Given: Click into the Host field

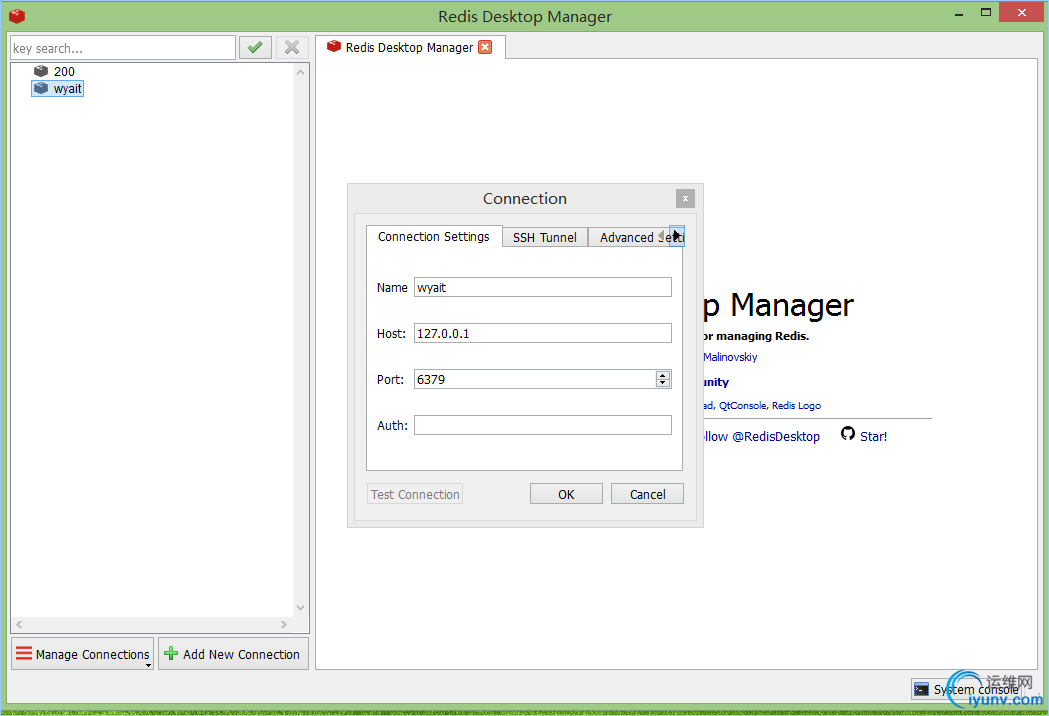Looking at the screenshot, I should (543, 333).
